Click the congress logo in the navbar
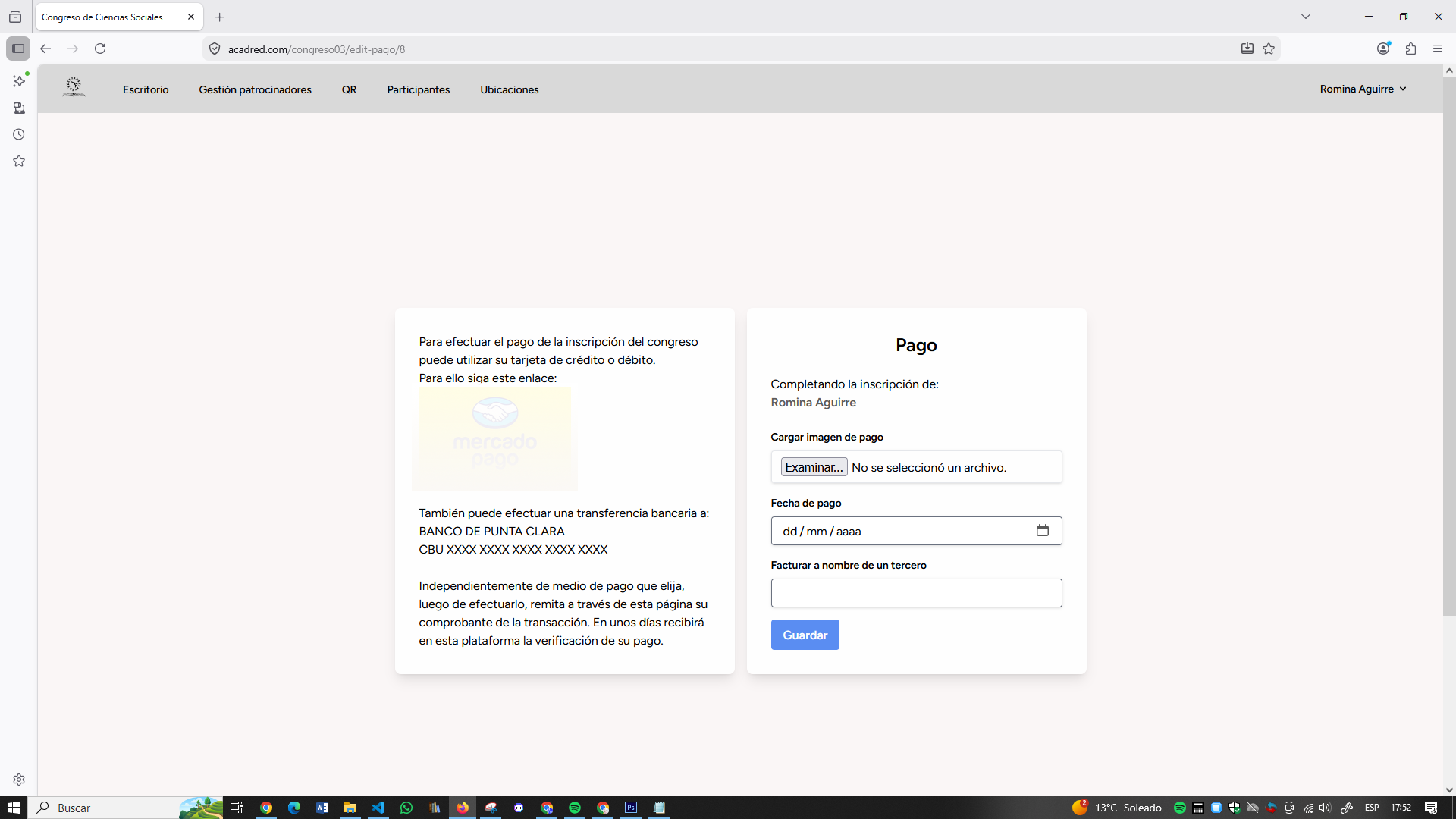This screenshot has width=1456, height=819. click(74, 86)
